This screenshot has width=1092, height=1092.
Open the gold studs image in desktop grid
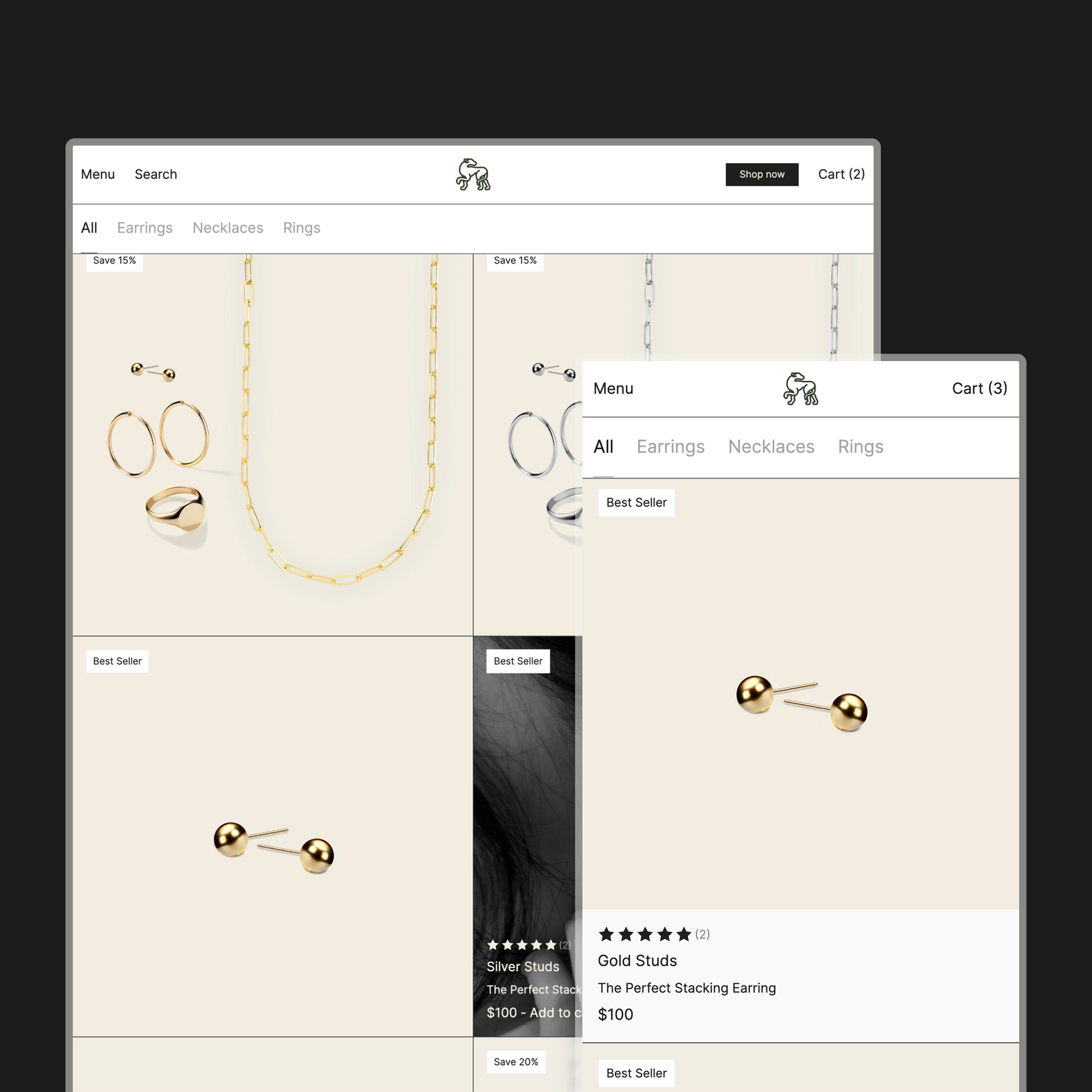[x=273, y=837]
